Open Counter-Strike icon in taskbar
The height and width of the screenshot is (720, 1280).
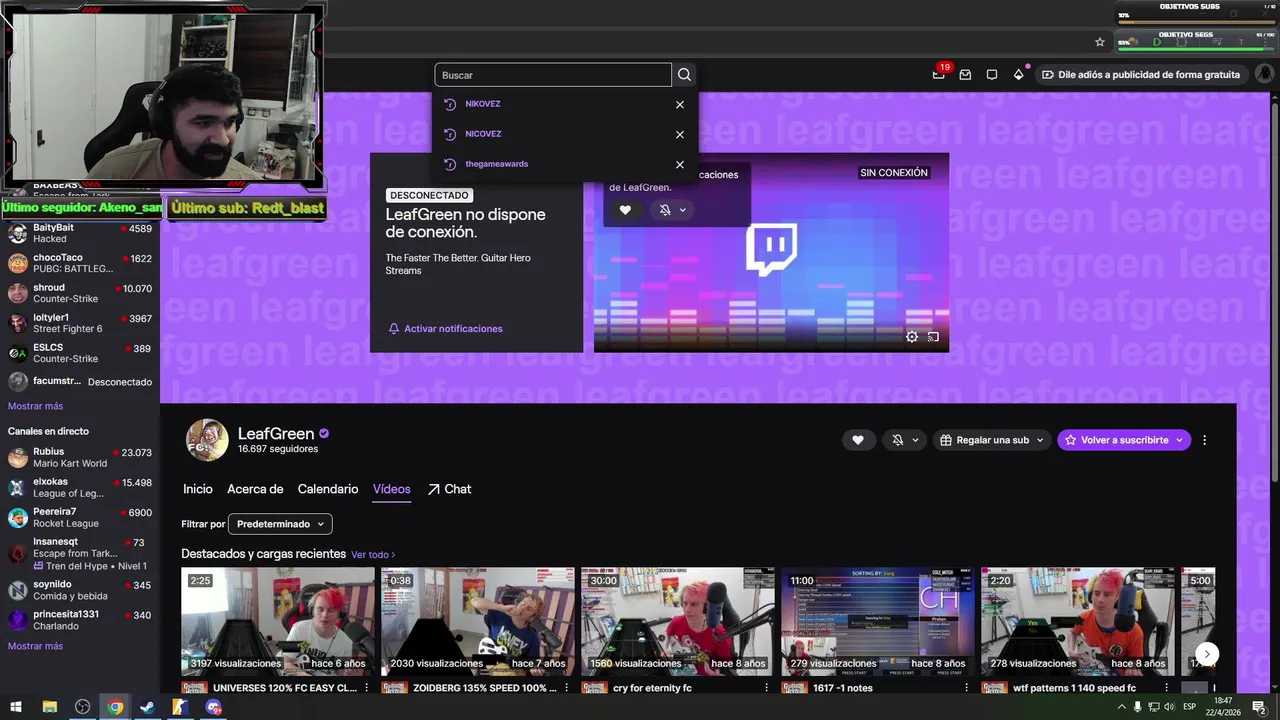[180, 707]
